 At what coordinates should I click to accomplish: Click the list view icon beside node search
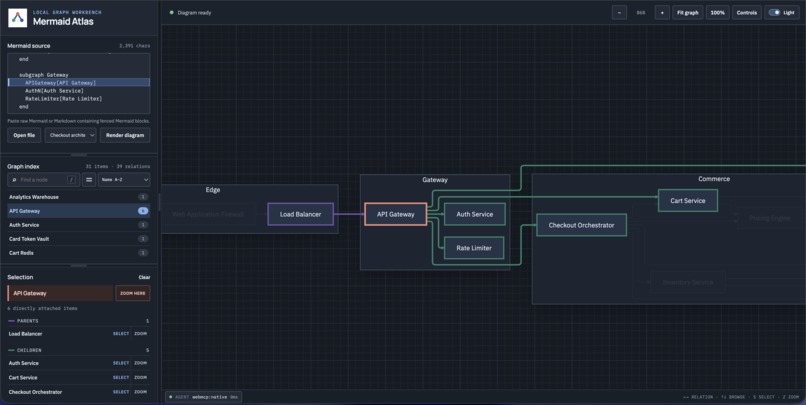89,180
